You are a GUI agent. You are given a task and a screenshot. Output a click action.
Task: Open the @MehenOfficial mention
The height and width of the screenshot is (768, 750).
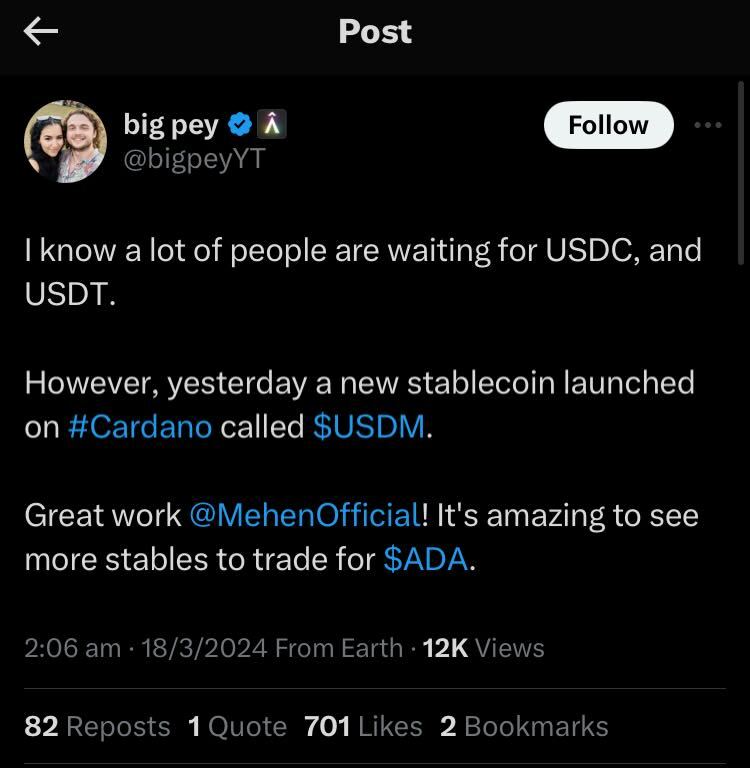pos(304,515)
